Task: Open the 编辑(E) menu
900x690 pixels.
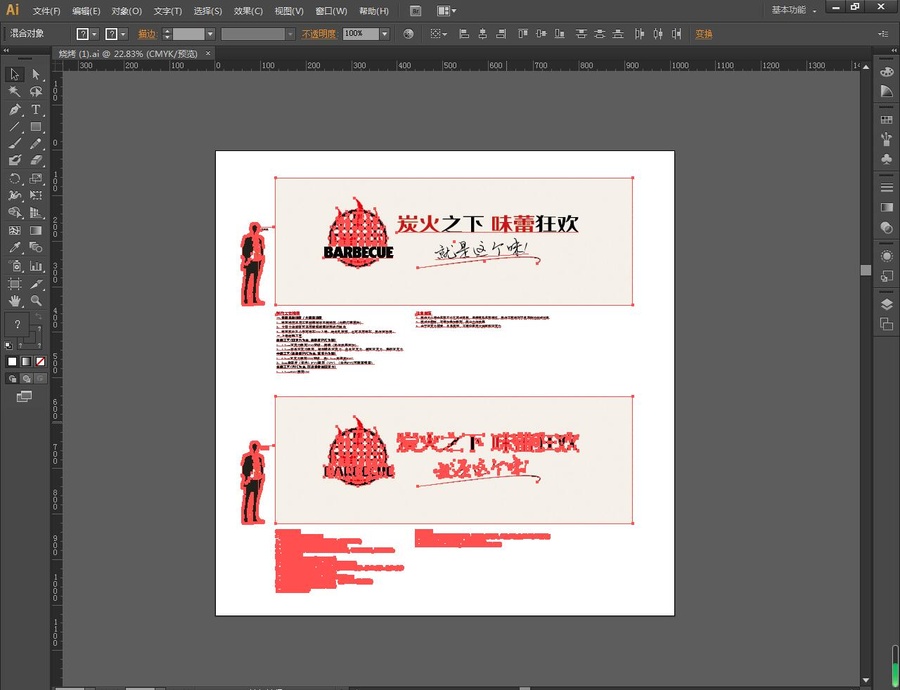Action: 86,11
